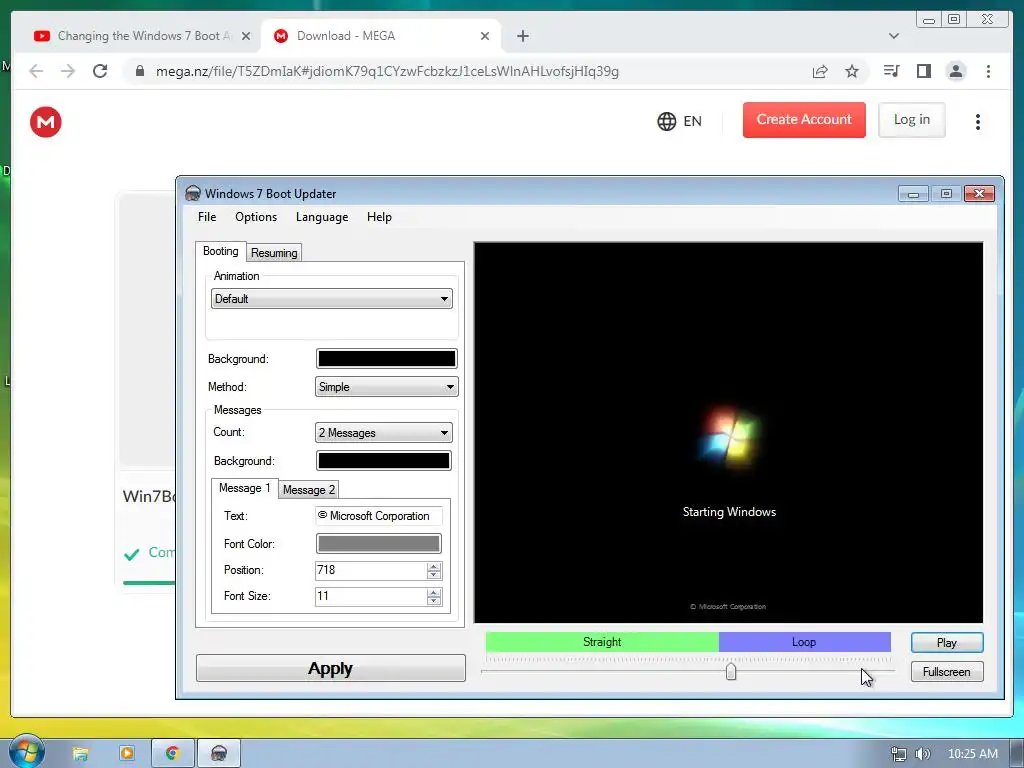This screenshot has width=1024, height=768.
Task: Click Create Account on MEGA
Action: tap(804, 120)
